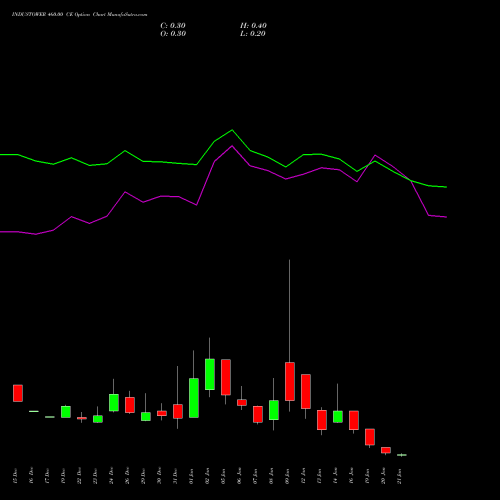Select the red candle above 07 Jan

[258, 414]
